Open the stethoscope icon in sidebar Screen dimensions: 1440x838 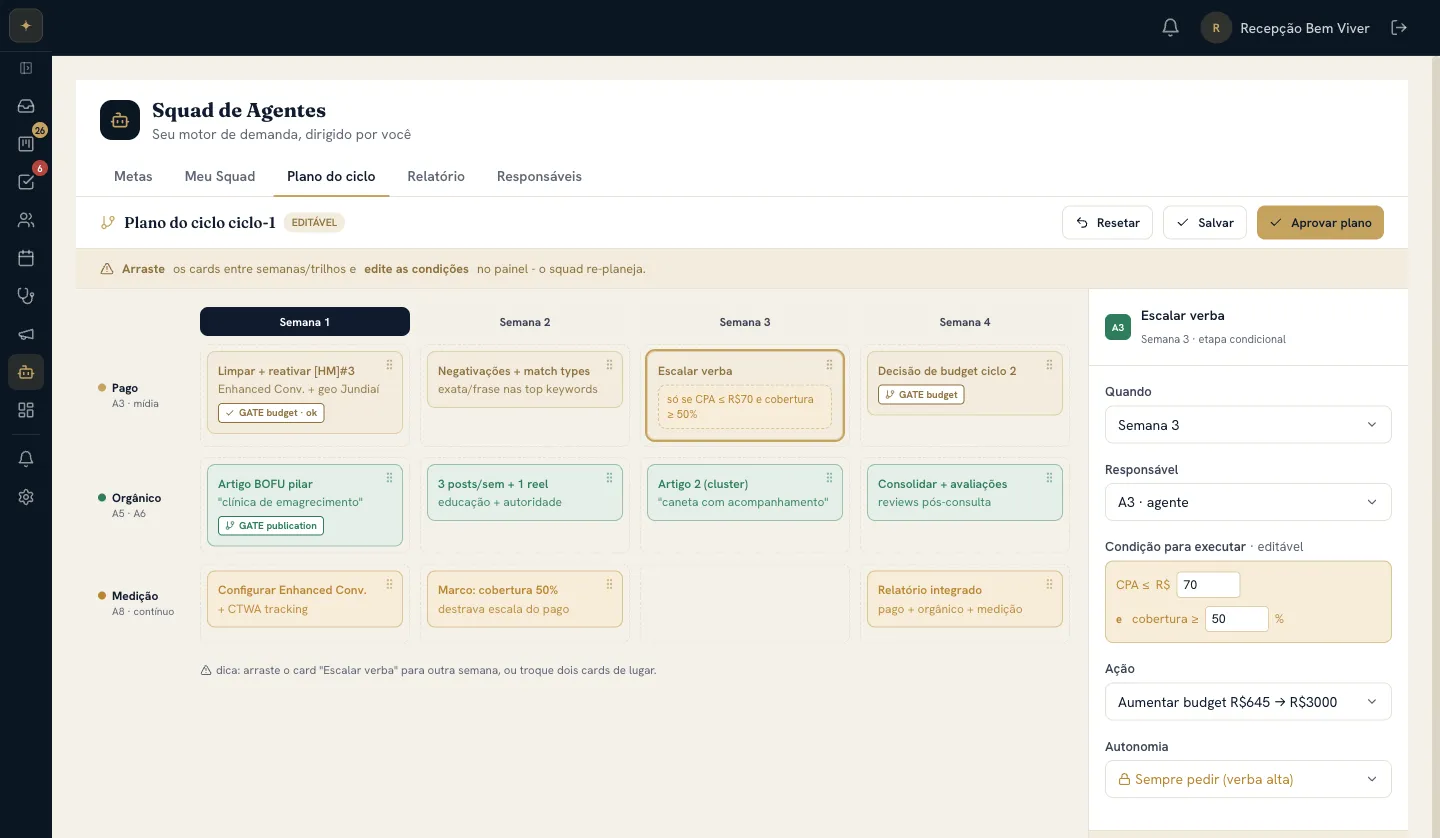point(26,296)
